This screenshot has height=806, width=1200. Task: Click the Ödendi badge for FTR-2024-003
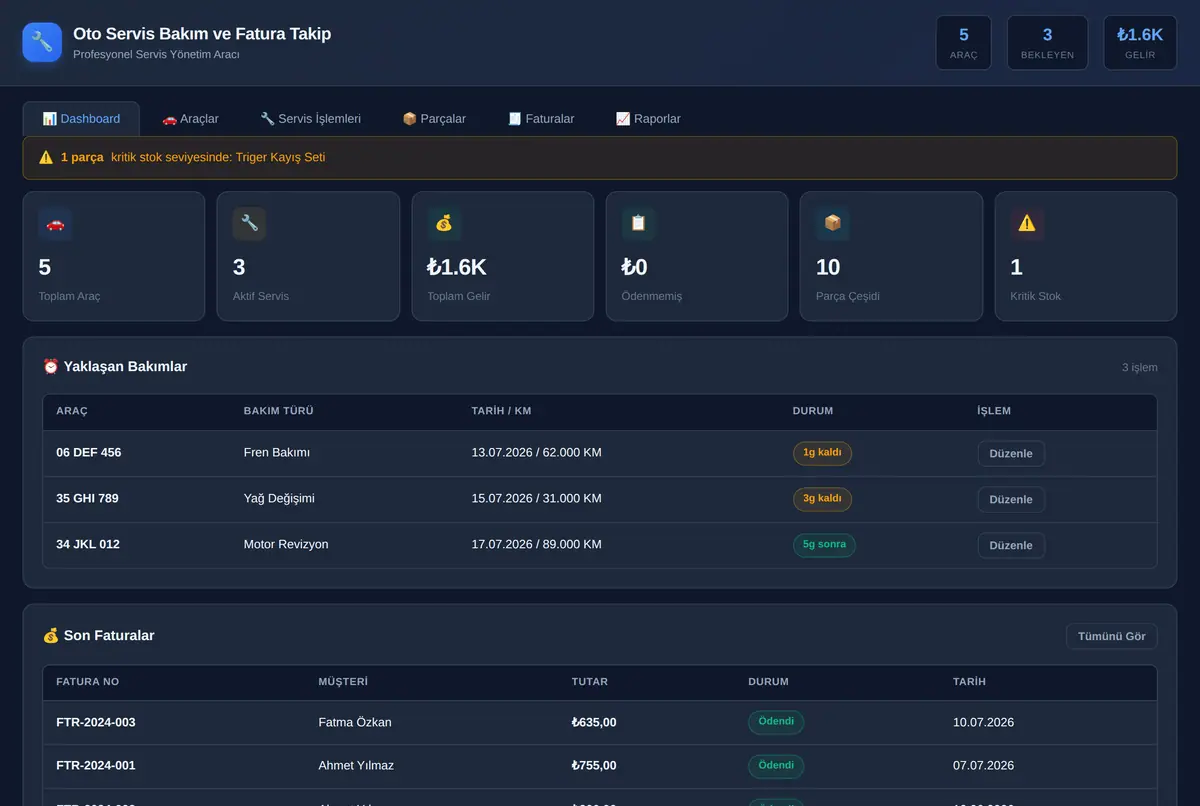[x=776, y=722]
